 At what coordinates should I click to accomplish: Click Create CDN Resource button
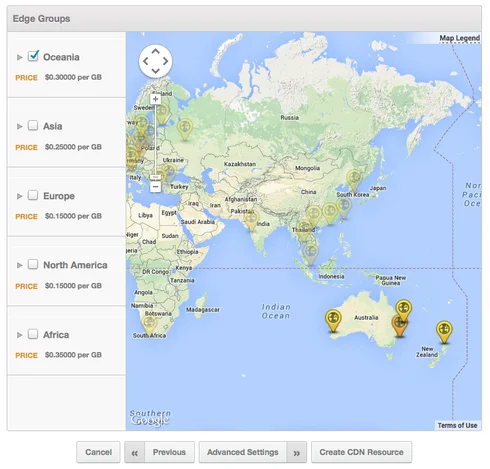tap(361, 452)
